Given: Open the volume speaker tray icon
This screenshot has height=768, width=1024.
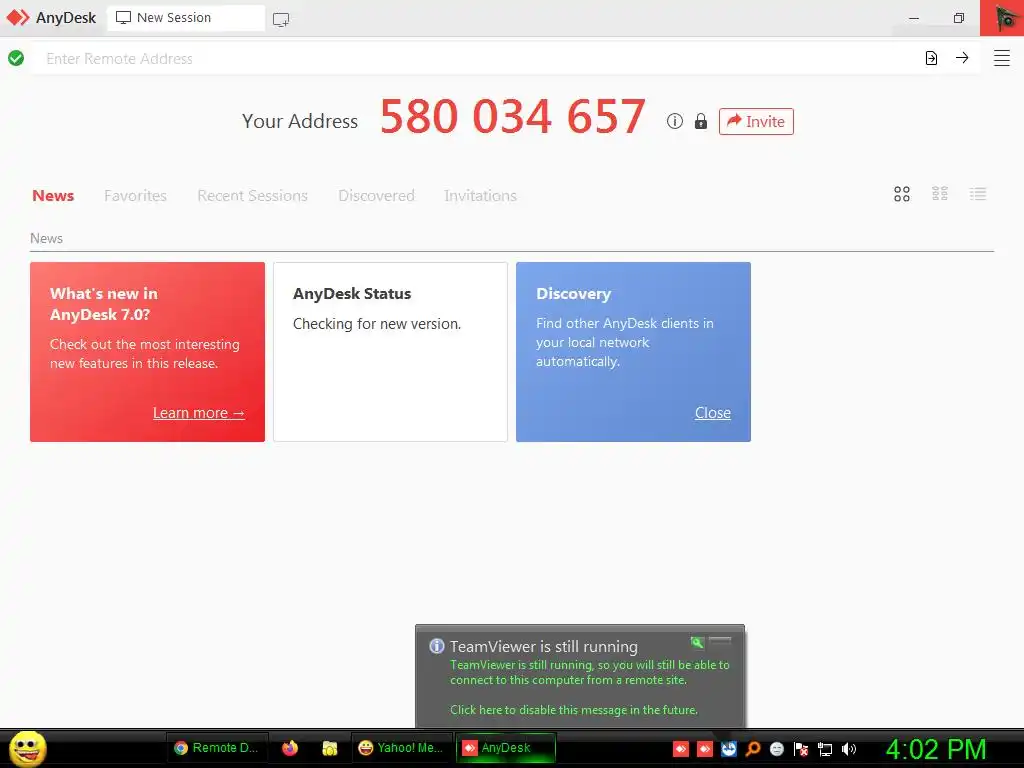Looking at the screenshot, I should [x=849, y=748].
